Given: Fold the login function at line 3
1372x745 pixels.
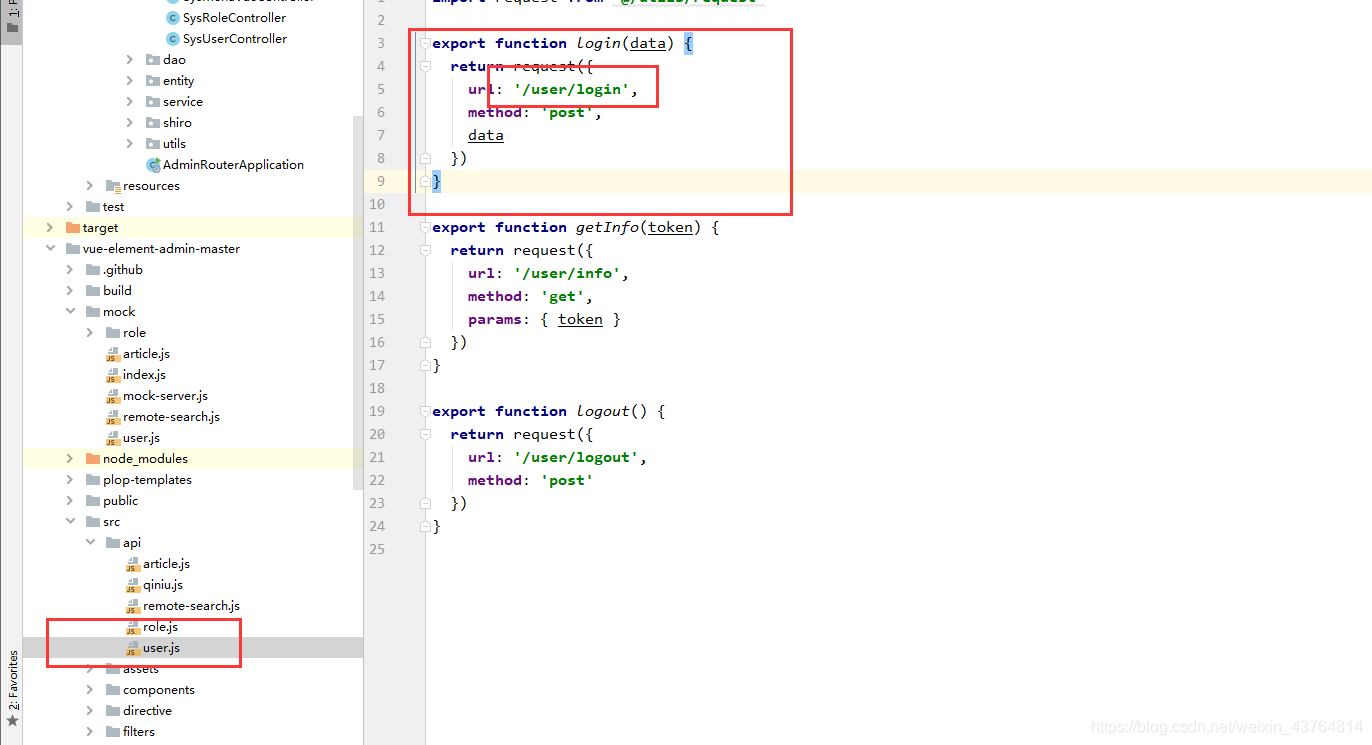Looking at the screenshot, I should pos(425,43).
